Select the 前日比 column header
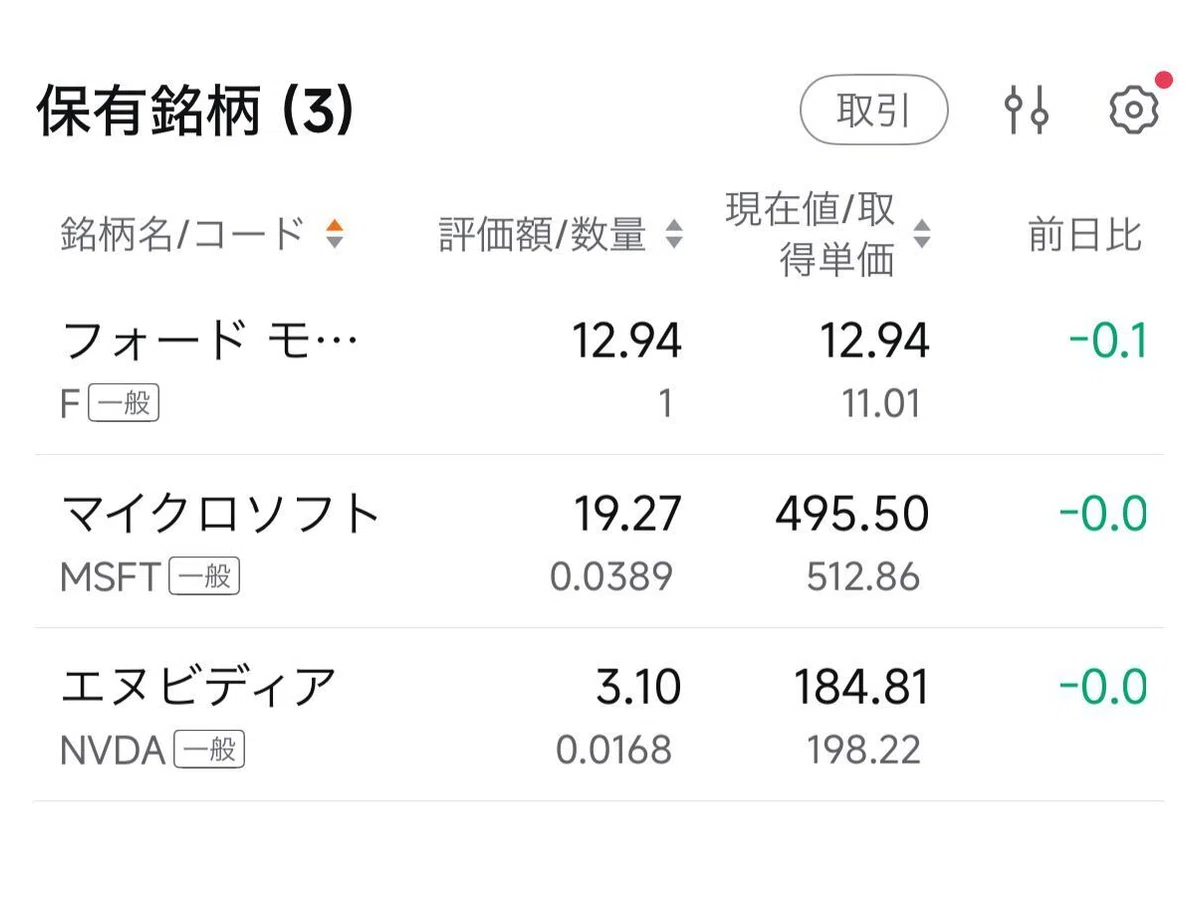The image size is (1200, 898). pos(1085,235)
